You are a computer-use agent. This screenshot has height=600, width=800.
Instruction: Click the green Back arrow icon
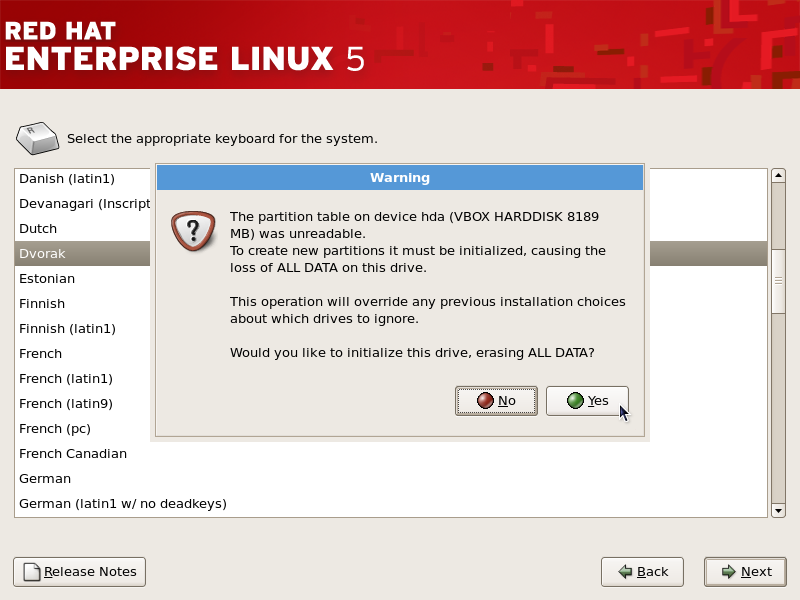point(625,572)
